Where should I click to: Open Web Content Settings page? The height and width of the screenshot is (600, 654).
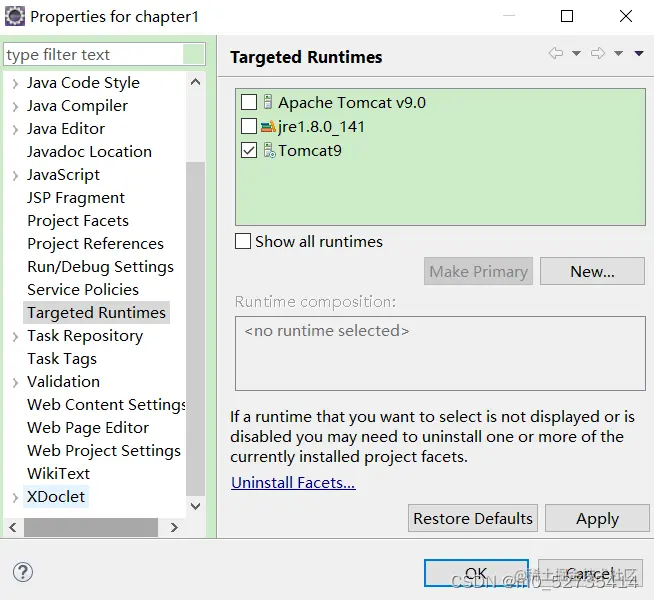pos(106,405)
